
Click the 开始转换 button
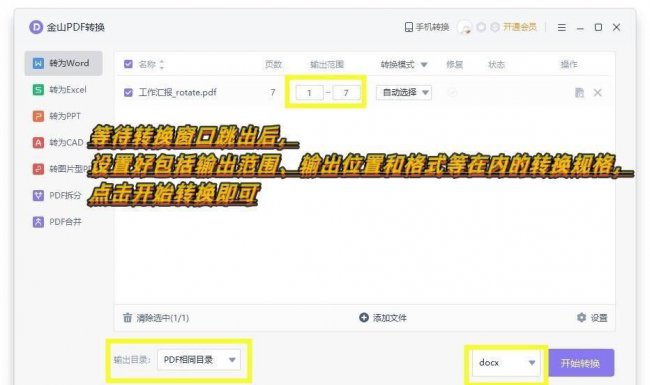tap(580, 363)
